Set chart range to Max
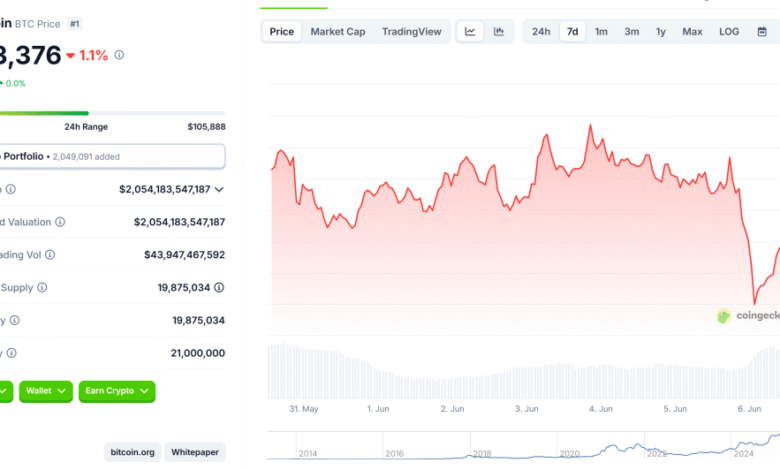The height and width of the screenshot is (470, 780). click(x=692, y=32)
